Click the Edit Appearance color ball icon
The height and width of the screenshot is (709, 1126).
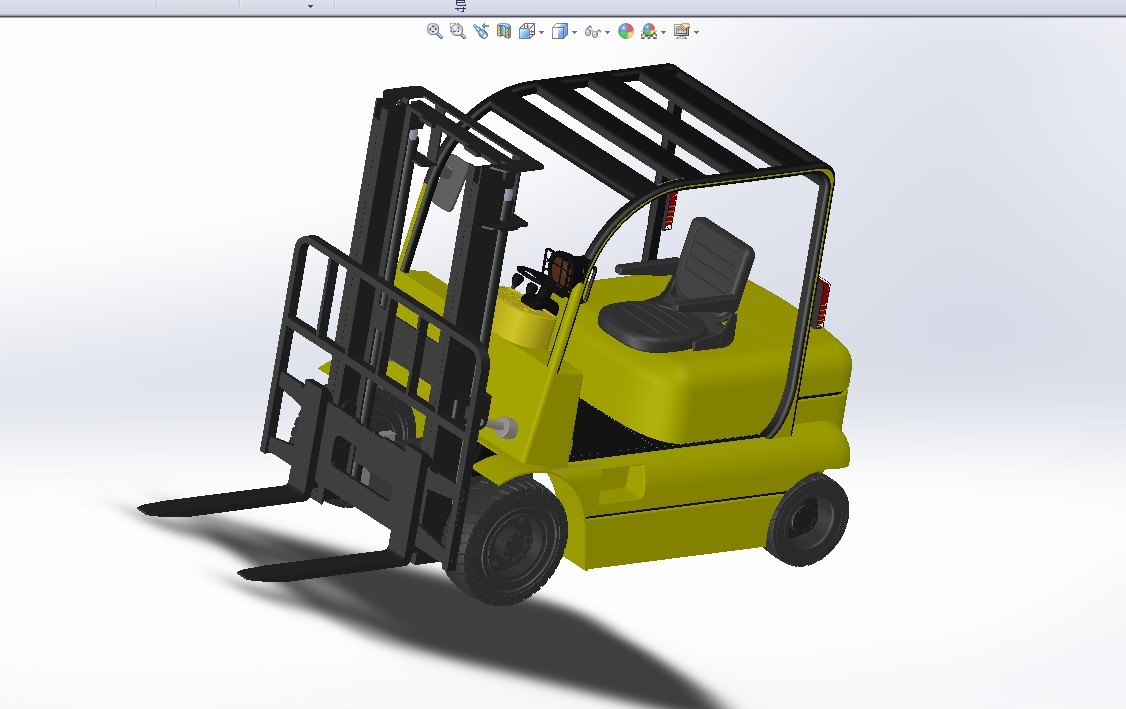(626, 31)
